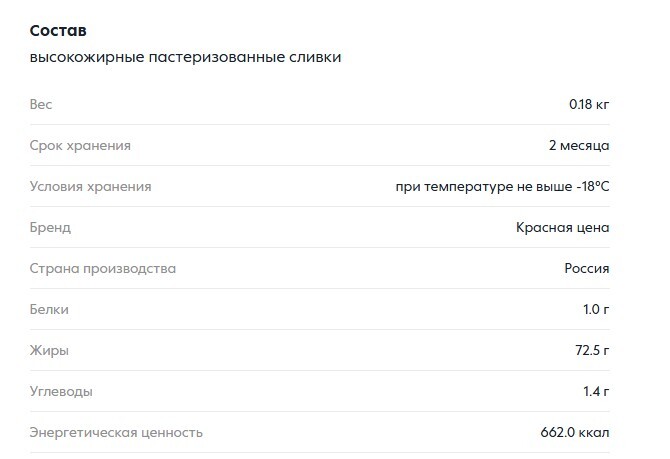Select the shelf life value "2 месяца"

[579, 145]
